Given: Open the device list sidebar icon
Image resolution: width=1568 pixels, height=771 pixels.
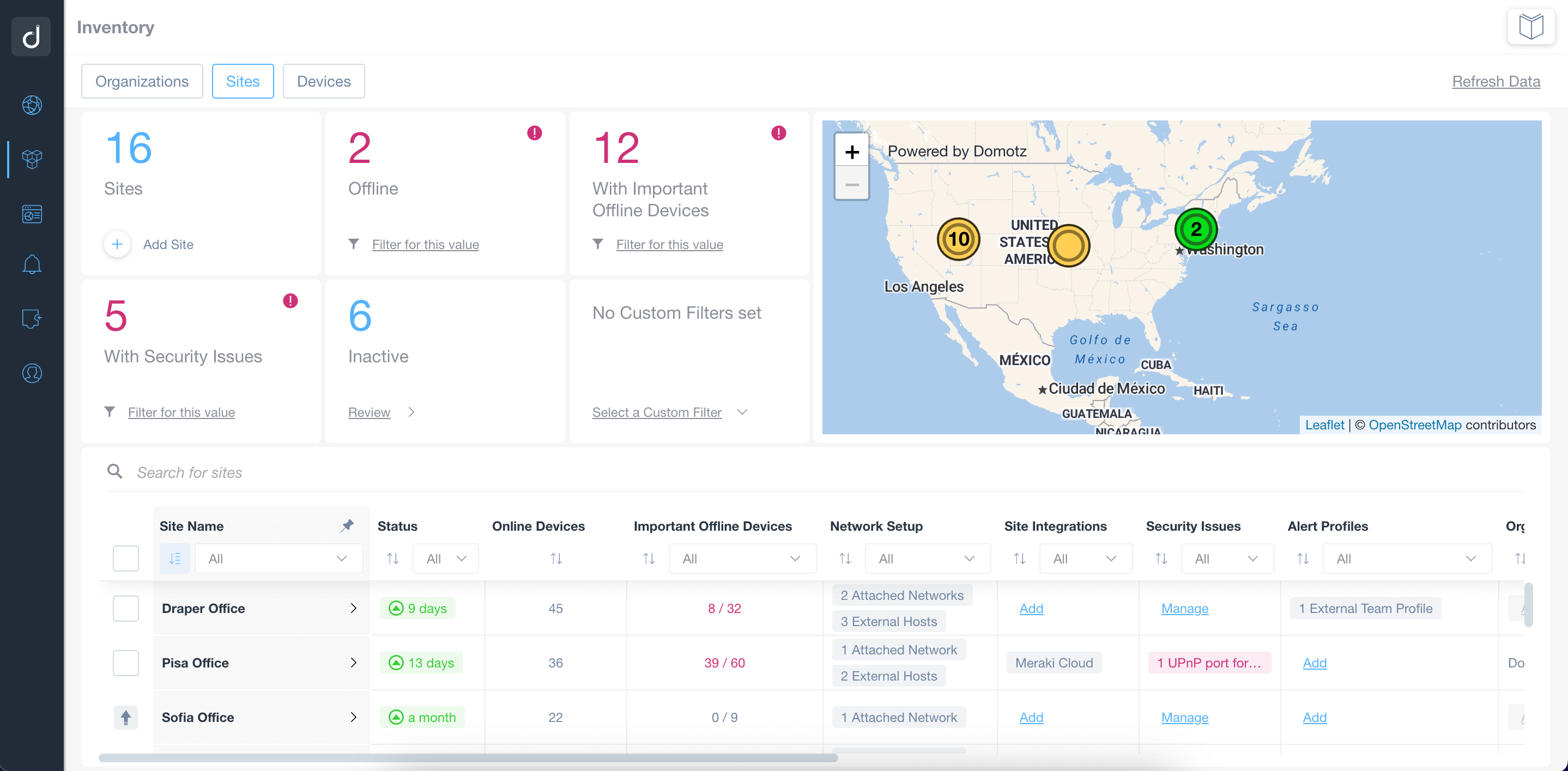Looking at the screenshot, I should (x=32, y=214).
